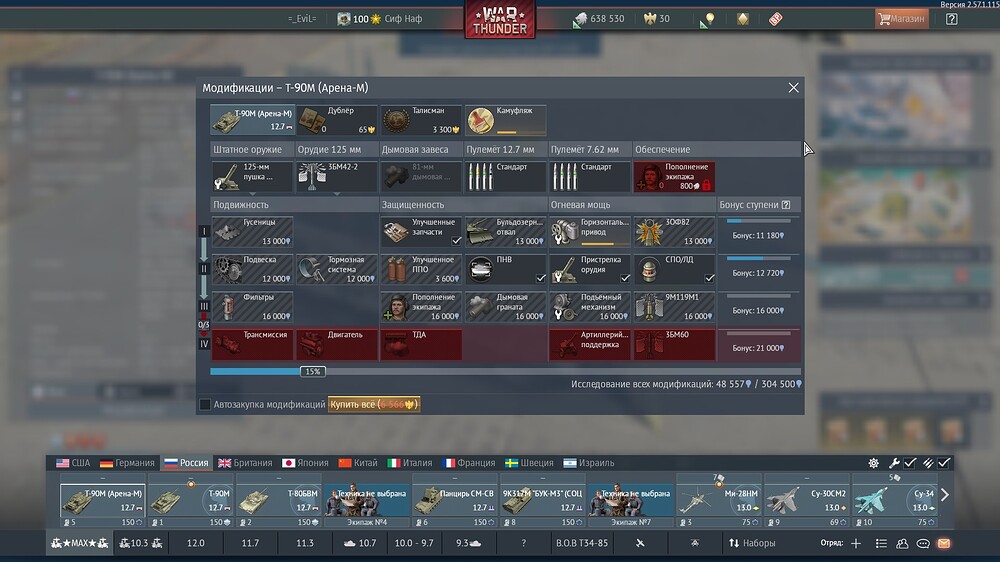Select the Подъемный механизм modification
The height and width of the screenshot is (562, 1000).
click(589, 307)
